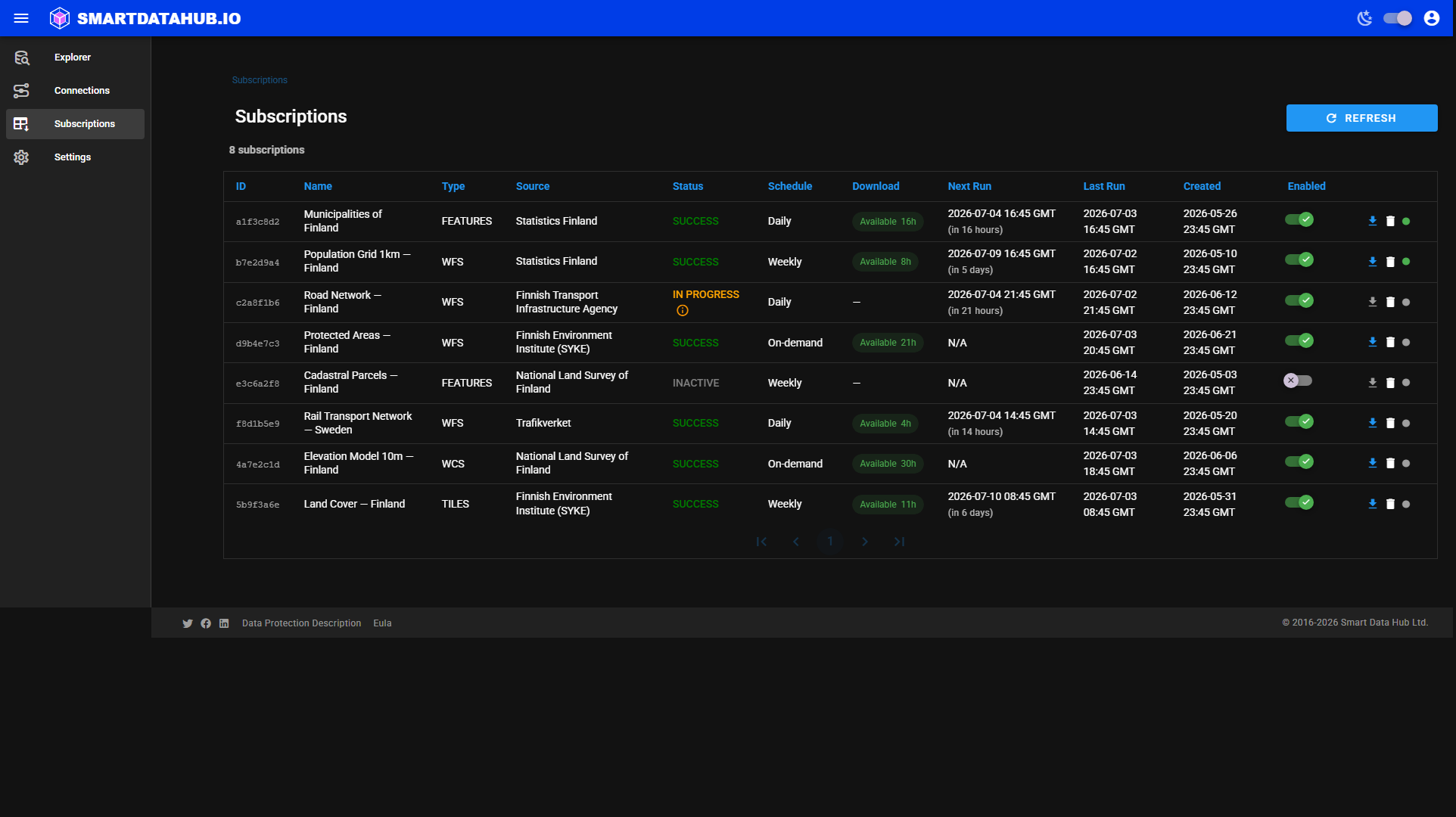
Task: Open the user account profile icon
Action: pos(1431,18)
